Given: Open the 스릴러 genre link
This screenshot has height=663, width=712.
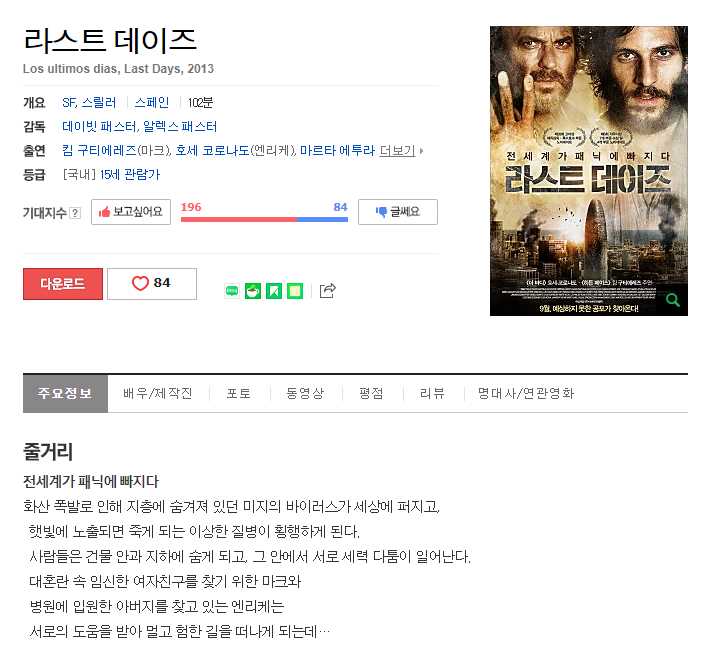Looking at the screenshot, I should pyautogui.click(x=99, y=102).
